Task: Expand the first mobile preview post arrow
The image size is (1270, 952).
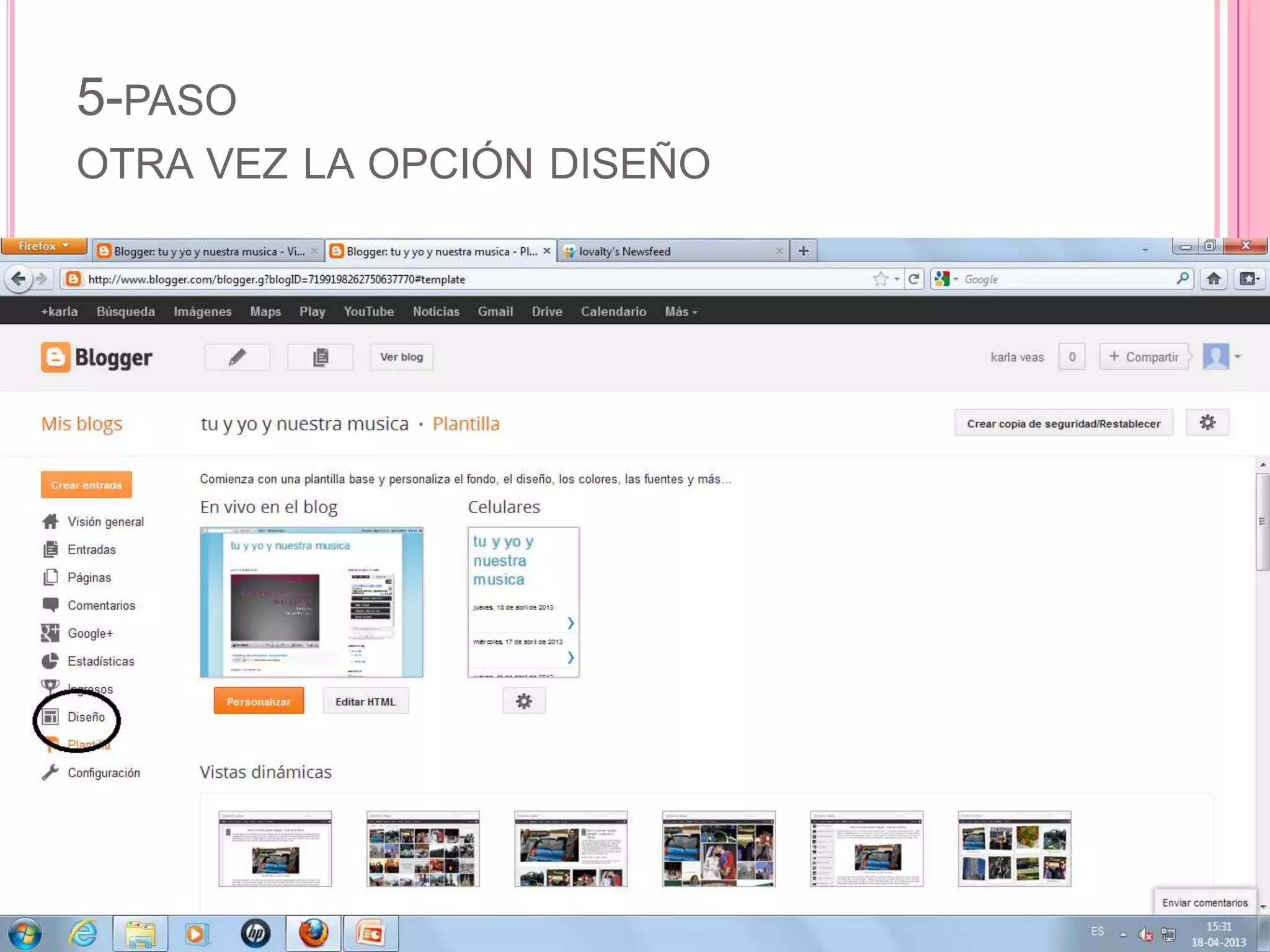Action: coord(571,623)
